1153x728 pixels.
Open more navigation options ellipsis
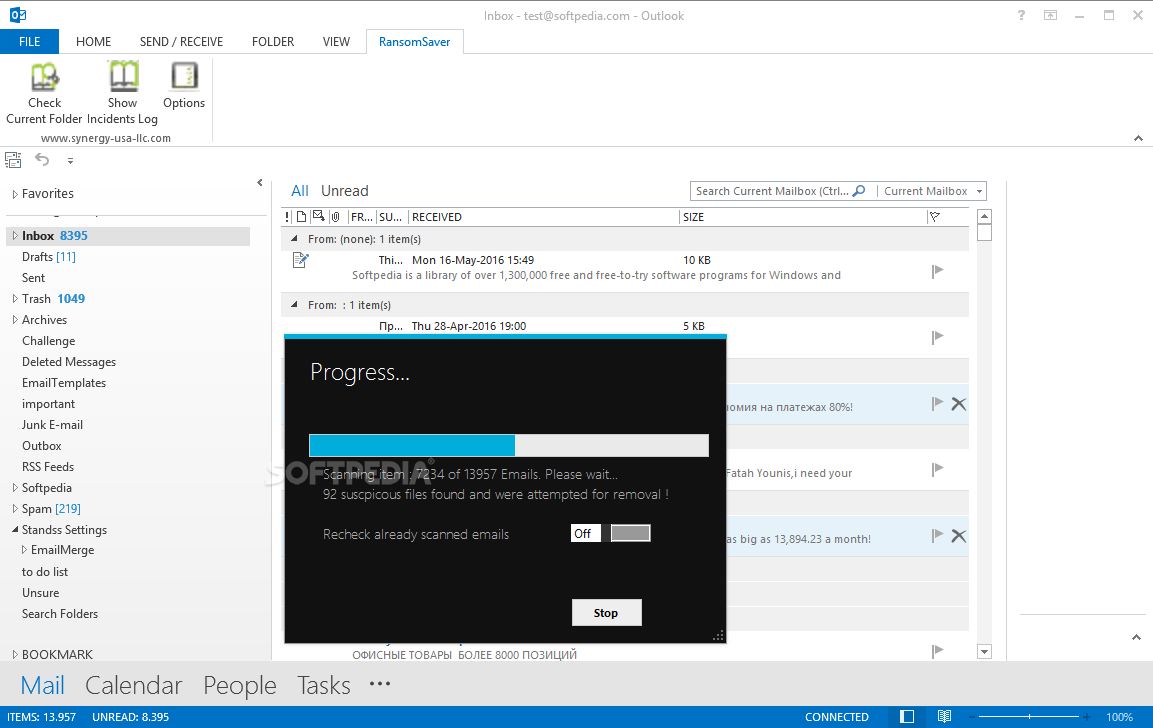(380, 684)
